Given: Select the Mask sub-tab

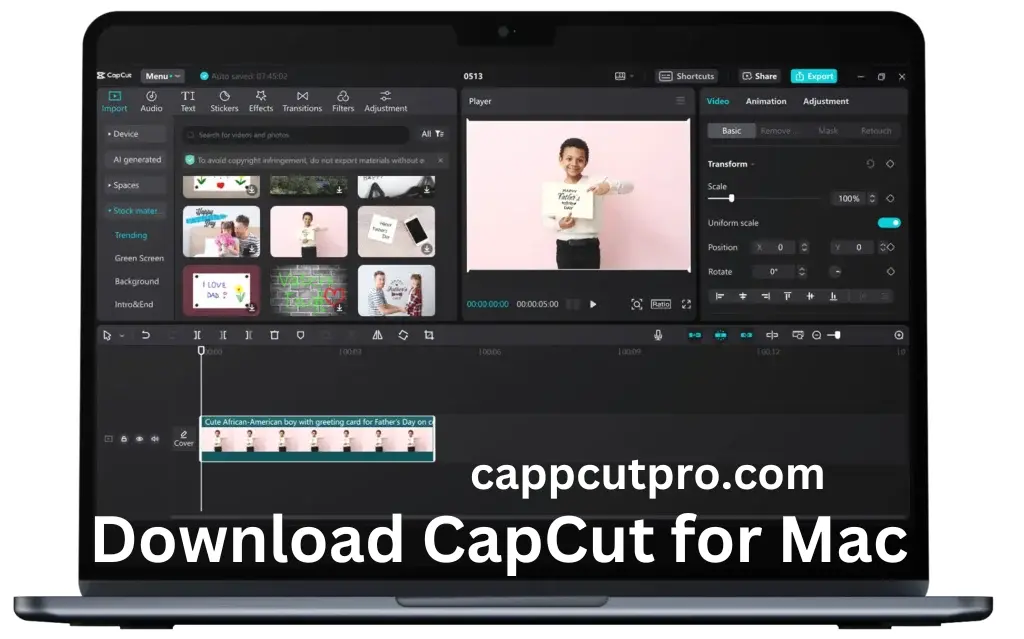Looking at the screenshot, I should [x=827, y=131].
